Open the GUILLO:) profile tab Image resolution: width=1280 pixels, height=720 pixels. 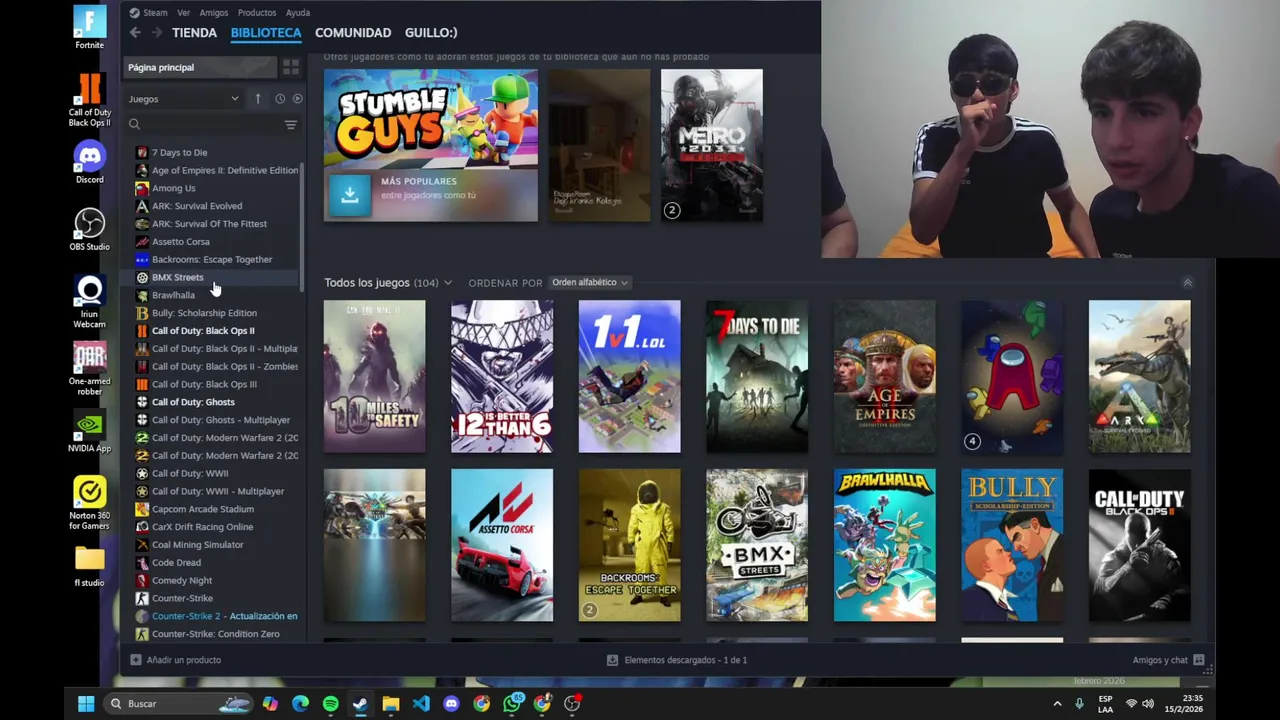coord(431,33)
